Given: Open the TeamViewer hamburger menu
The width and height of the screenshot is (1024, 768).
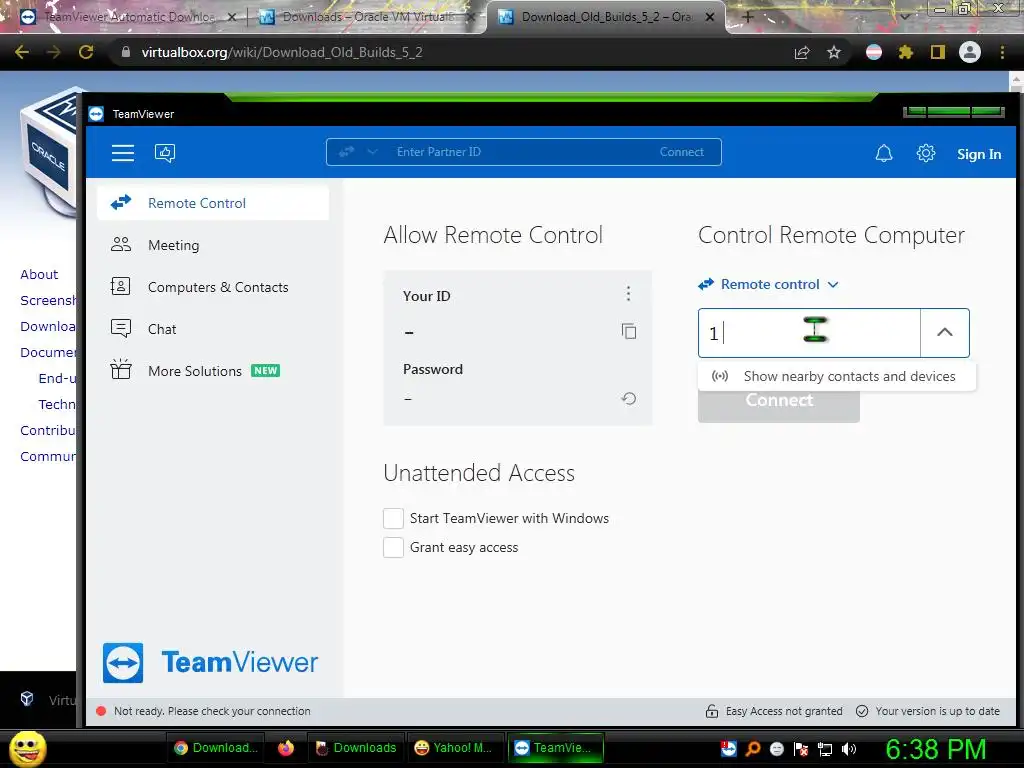Looking at the screenshot, I should tap(123, 153).
